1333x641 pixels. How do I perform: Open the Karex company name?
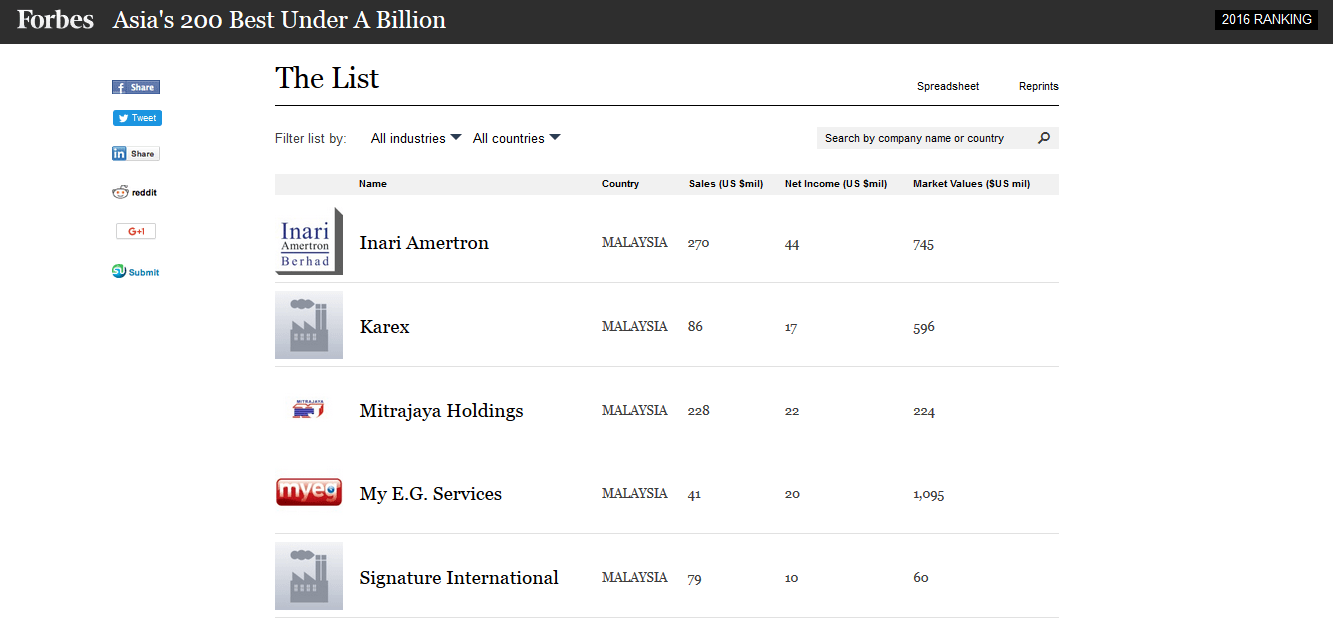(385, 327)
